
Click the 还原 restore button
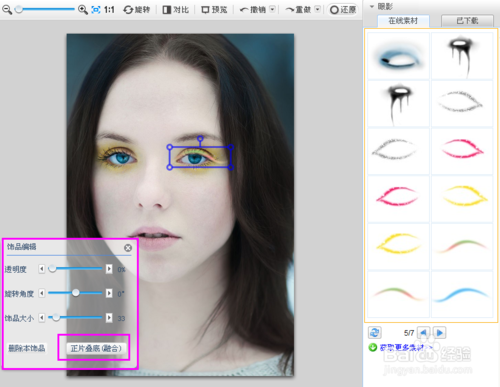[343, 10]
